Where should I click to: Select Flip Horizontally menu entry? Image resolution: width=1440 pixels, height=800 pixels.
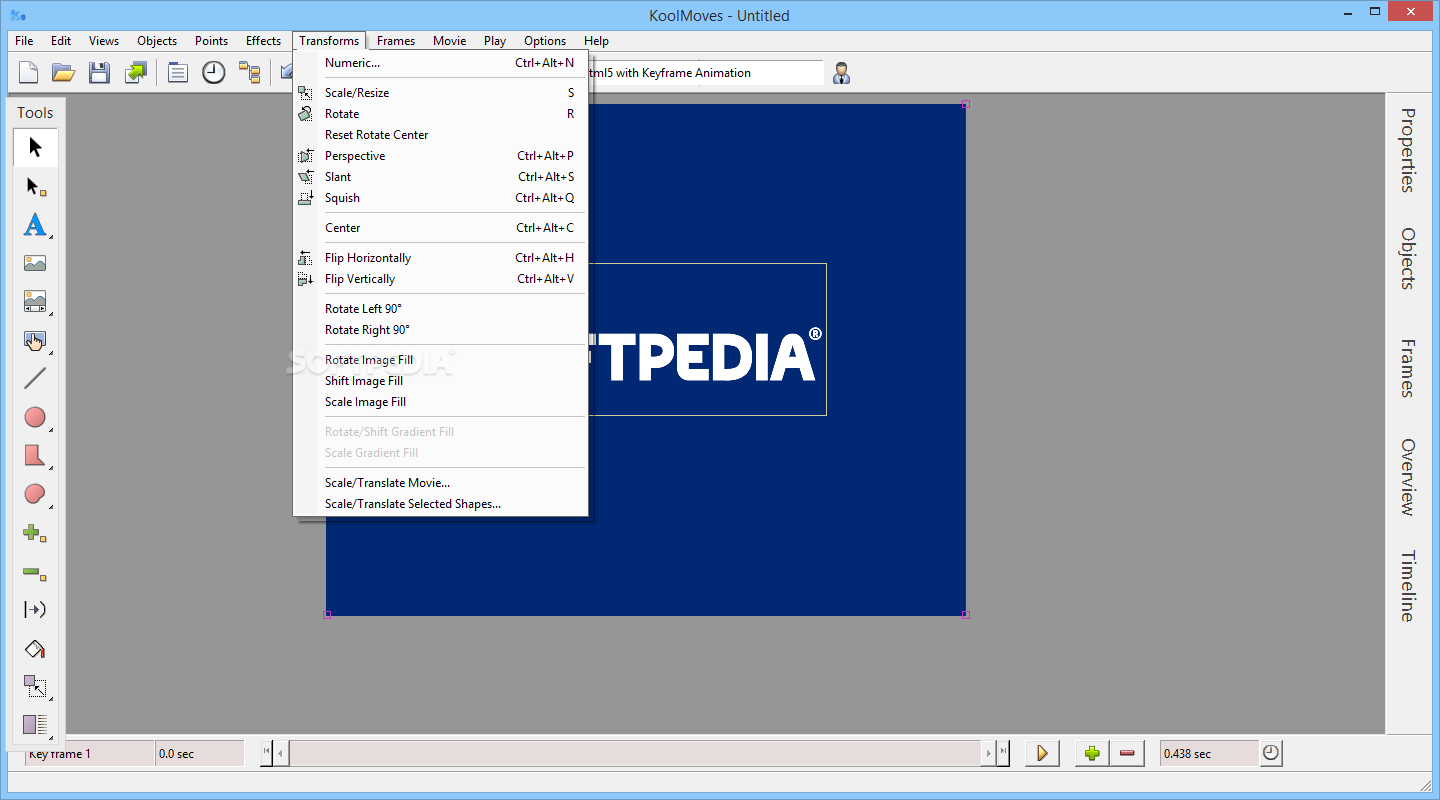click(x=440, y=258)
